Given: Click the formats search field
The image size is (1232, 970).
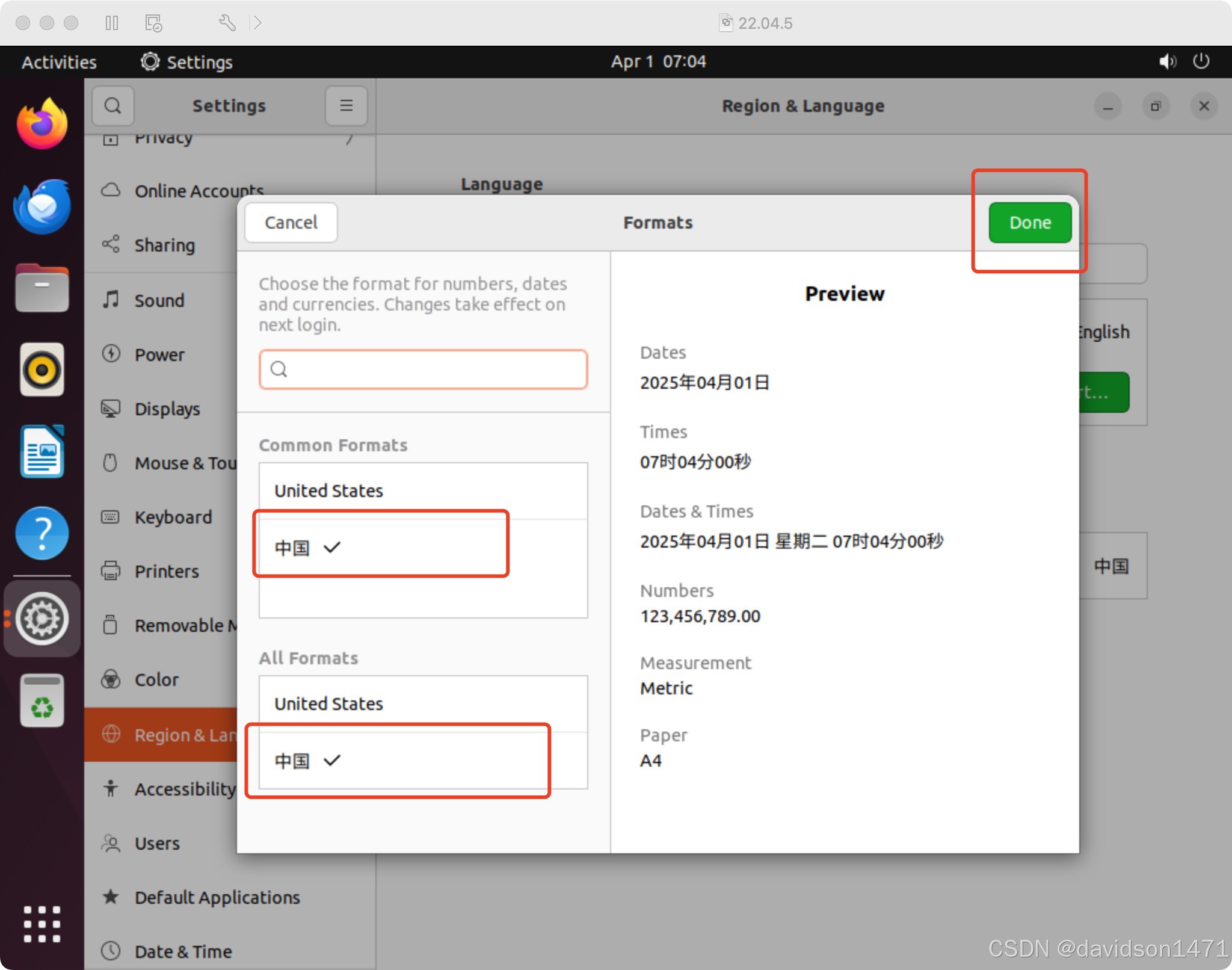Looking at the screenshot, I should tap(423, 369).
